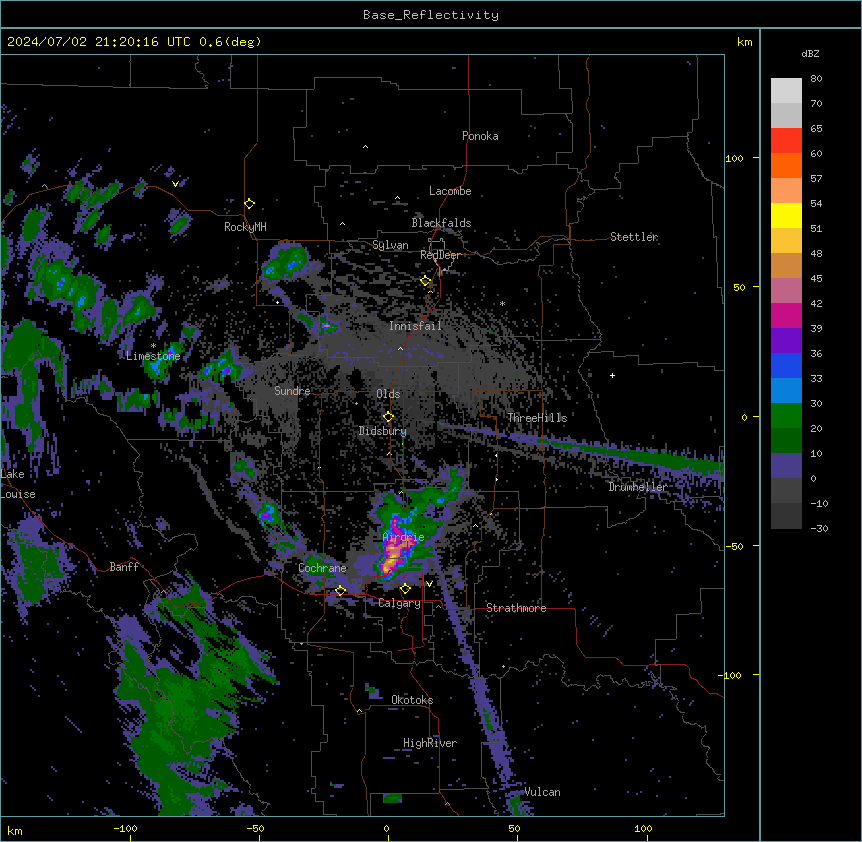Click the yellow 54 dBZ legend swatch

[786, 215]
